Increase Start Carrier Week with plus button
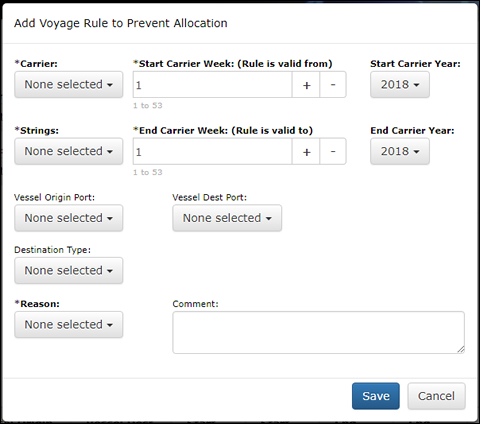This screenshot has width=480, height=424. [x=306, y=85]
